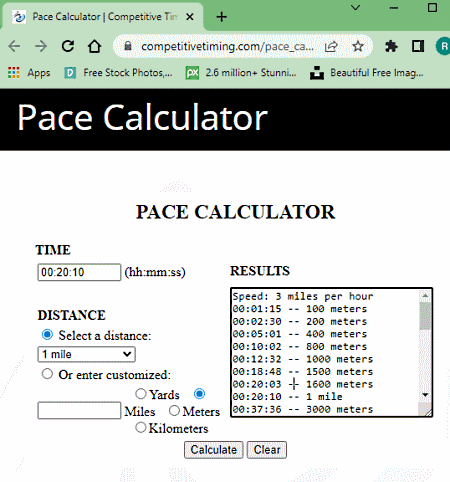Close the Pace Calculator tab
Viewport: 450px width, 482px height.
(x=190, y=17)
